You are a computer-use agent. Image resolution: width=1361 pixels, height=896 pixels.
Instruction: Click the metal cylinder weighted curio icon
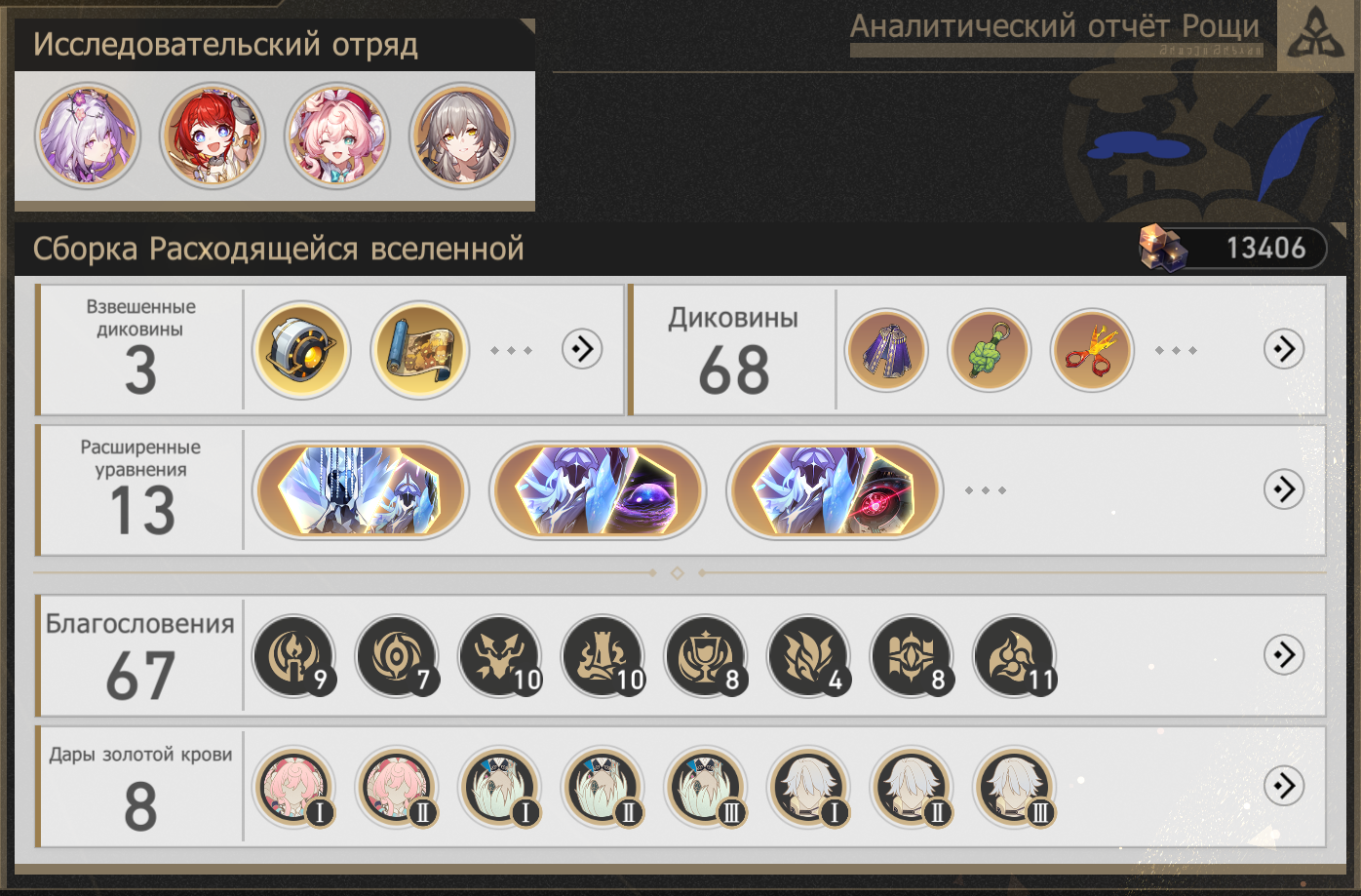tap(301, 349)
